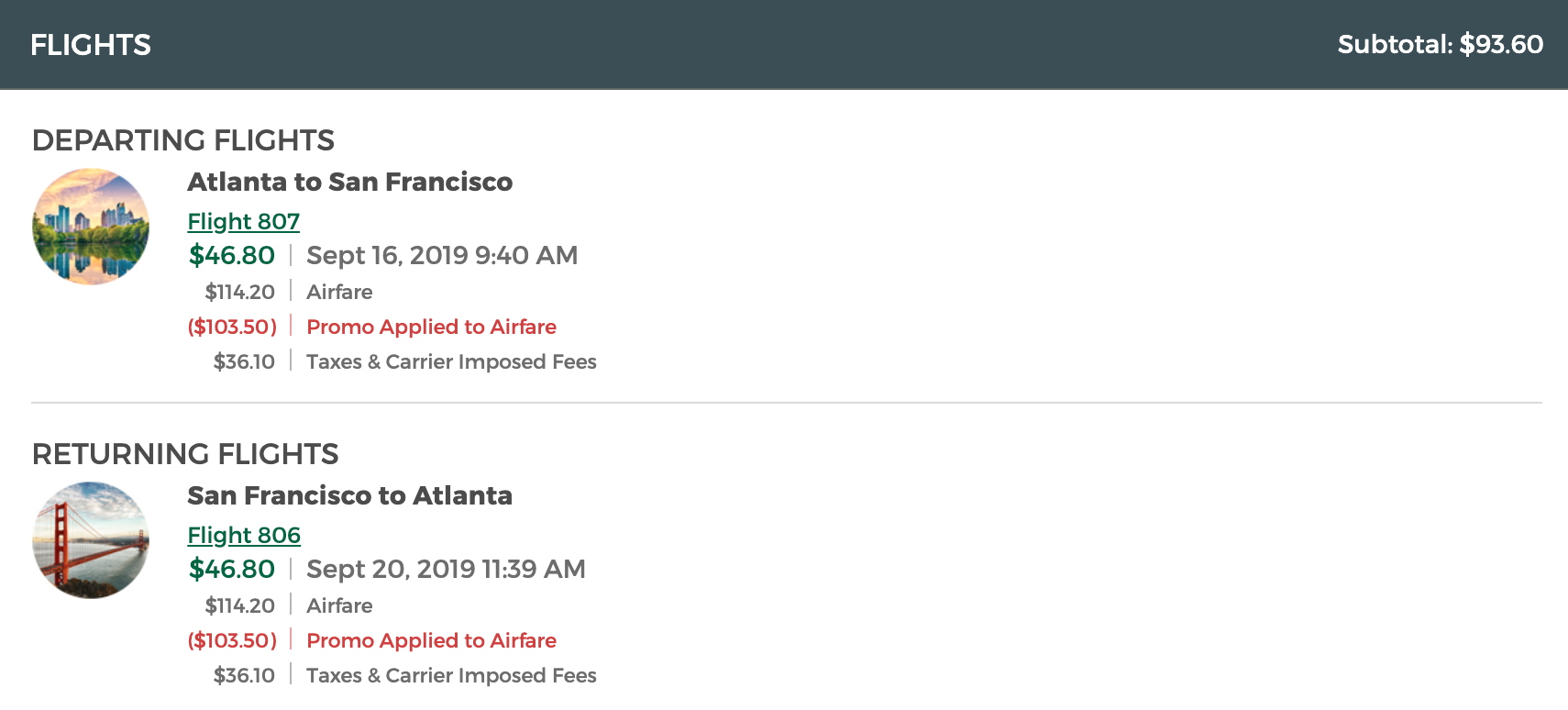This screenshot has height=710, width=1568.
Task: Click Taxes & Carrier Imposed Fees under Flight 807
Action: [451, 361]
